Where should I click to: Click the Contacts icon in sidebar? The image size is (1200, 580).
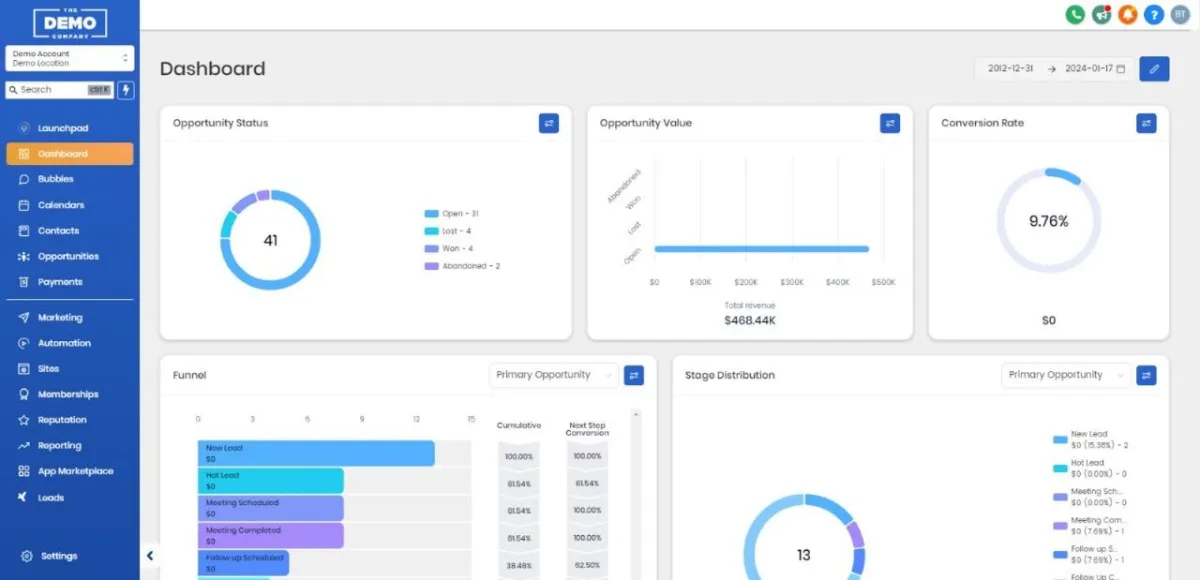coord(24,231)
